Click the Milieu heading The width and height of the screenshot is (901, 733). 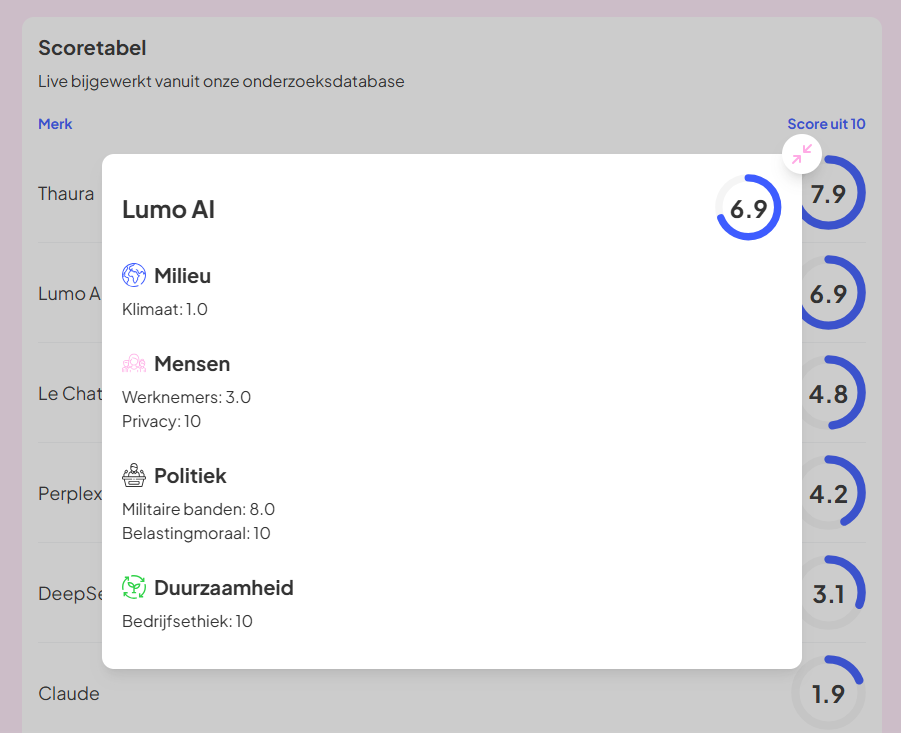point(183,276)
